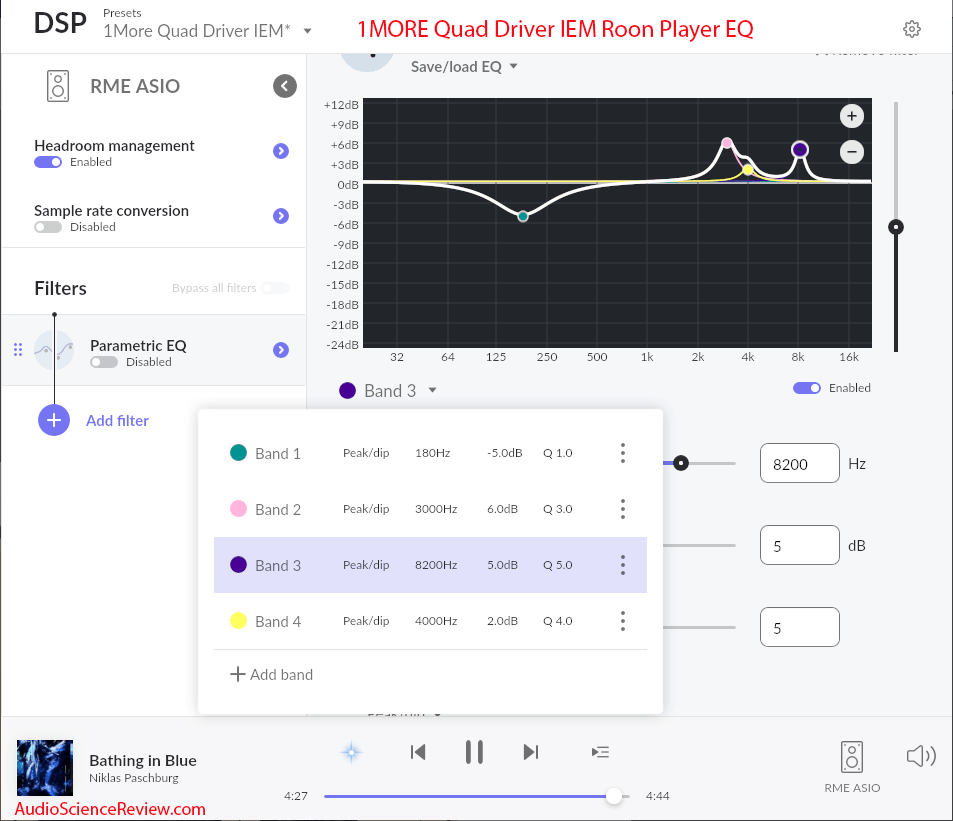Adjust the vertical EQ gain slider

click(x=896, y=227)
